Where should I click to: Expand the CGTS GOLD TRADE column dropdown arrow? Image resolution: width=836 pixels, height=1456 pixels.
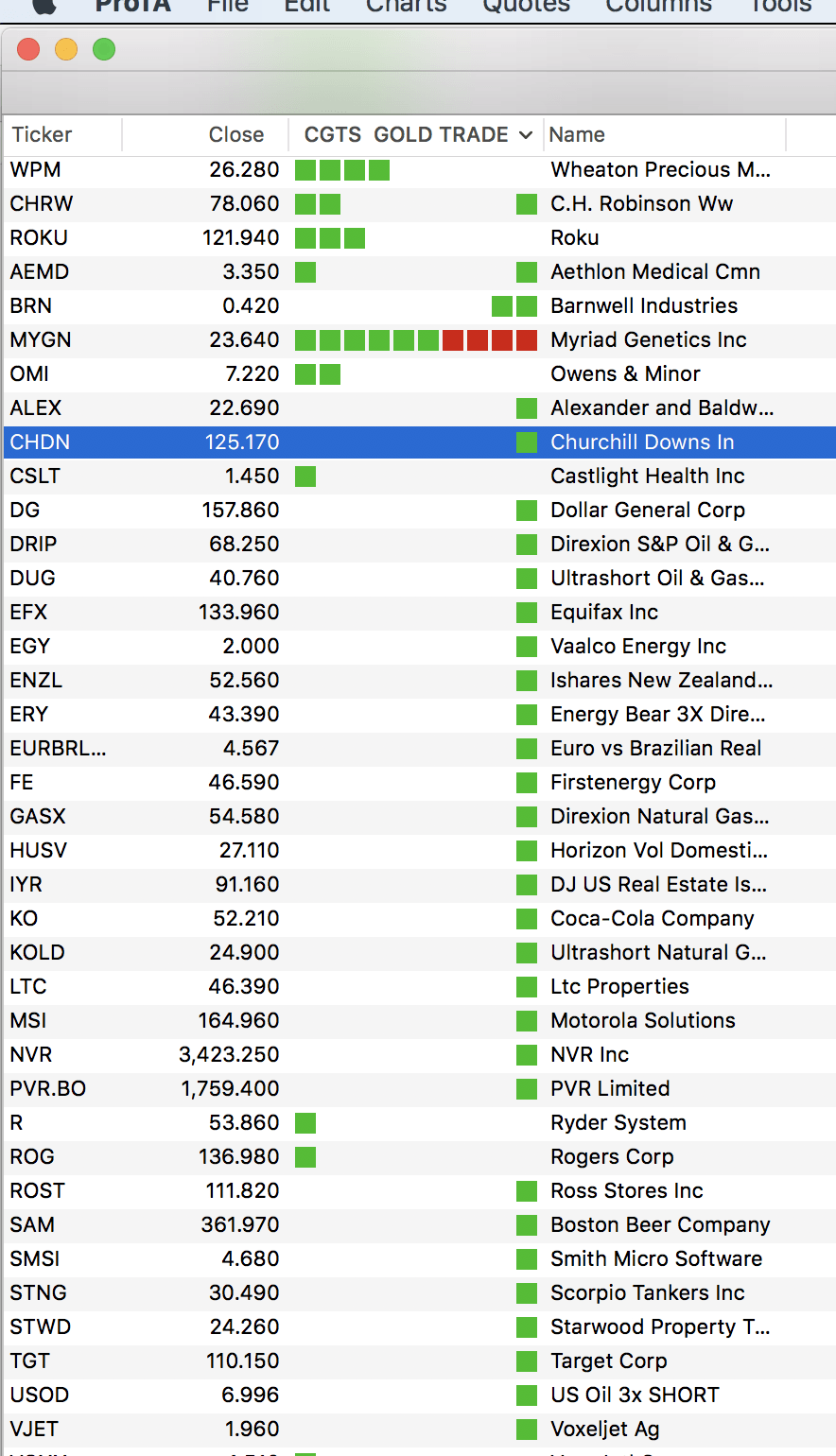click(526, 135)
